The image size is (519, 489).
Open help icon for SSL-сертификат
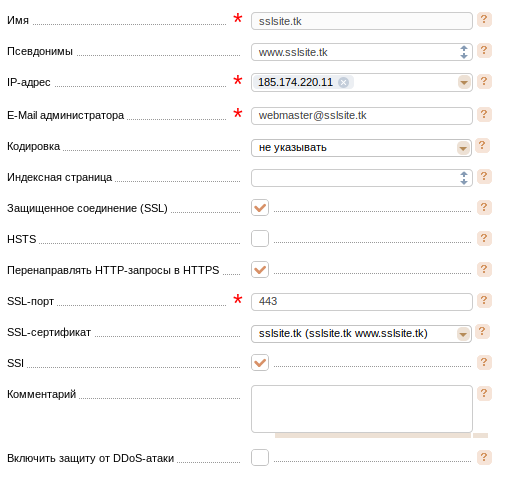pyautogui.click(x=482, y=331)
